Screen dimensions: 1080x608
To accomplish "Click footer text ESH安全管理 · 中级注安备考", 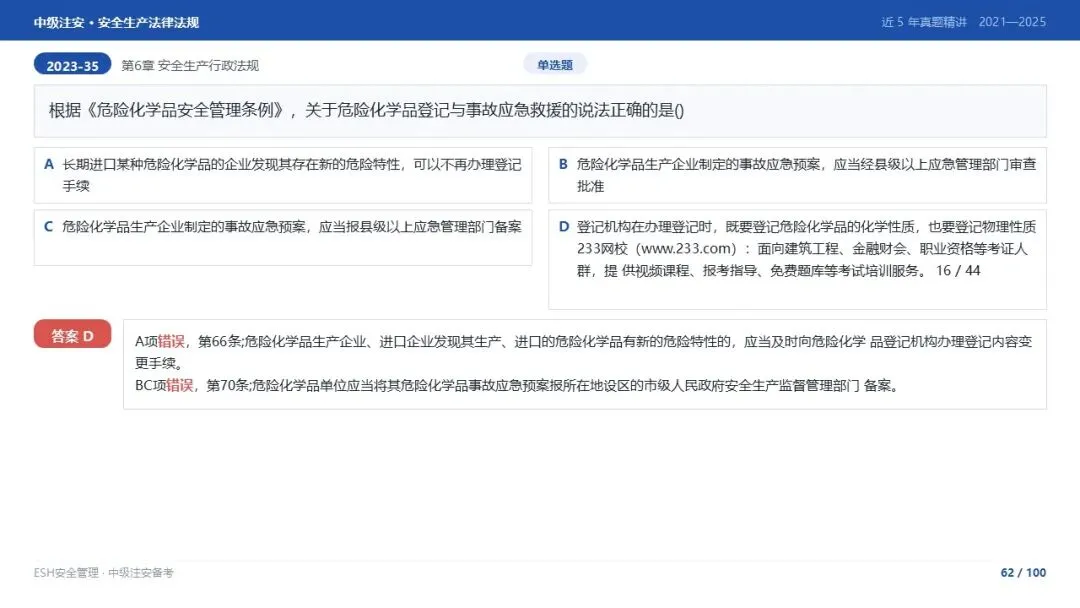I will (x=103, y=572).
